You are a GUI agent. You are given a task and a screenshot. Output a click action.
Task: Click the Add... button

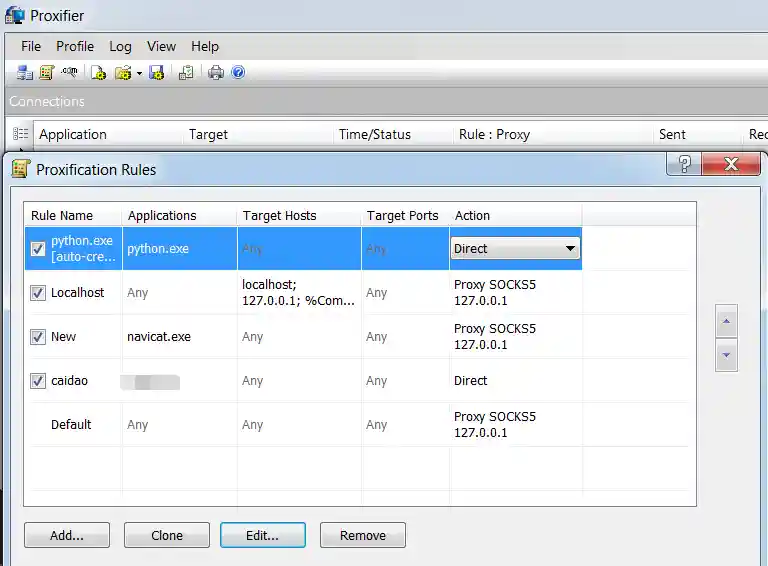point(67,535)
